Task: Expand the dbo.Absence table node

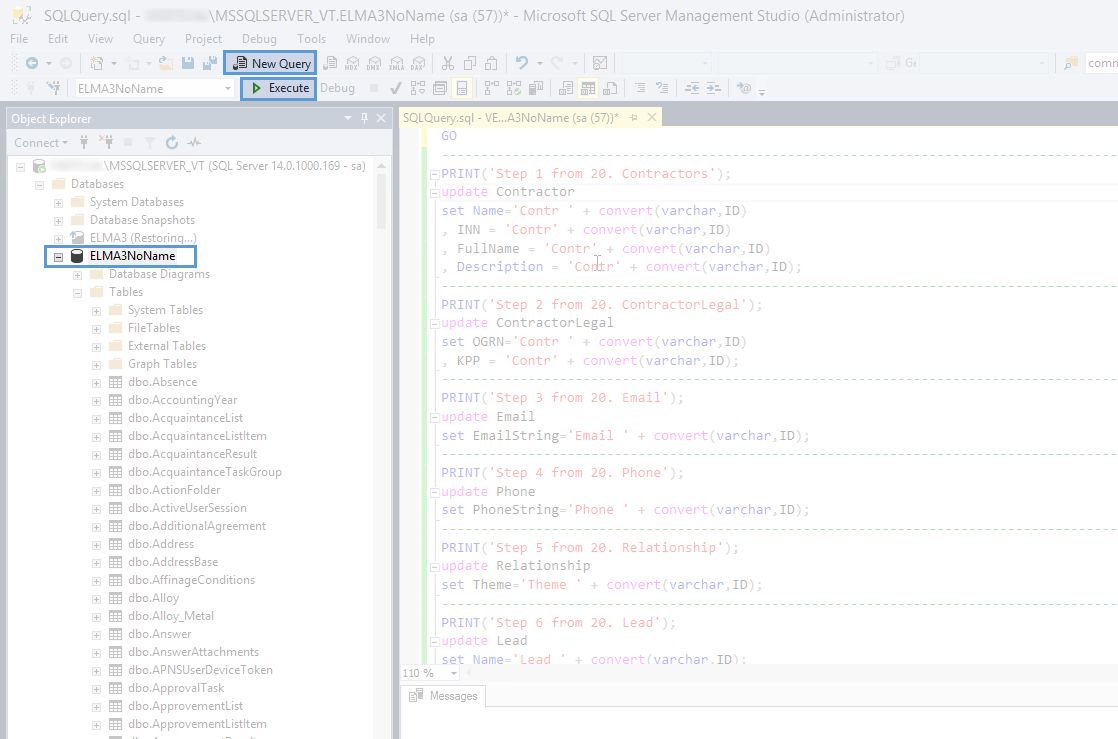Action: 96,382
